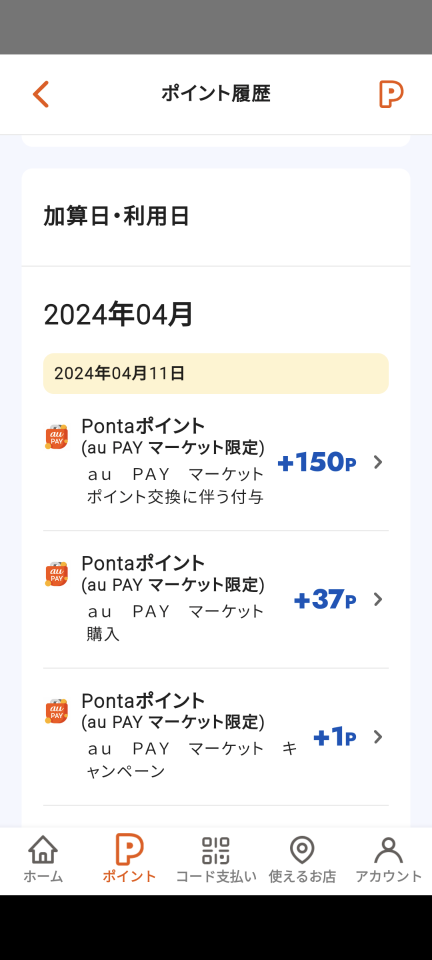Tap the orange back arrow icon
432x960 pixels.
40,94
